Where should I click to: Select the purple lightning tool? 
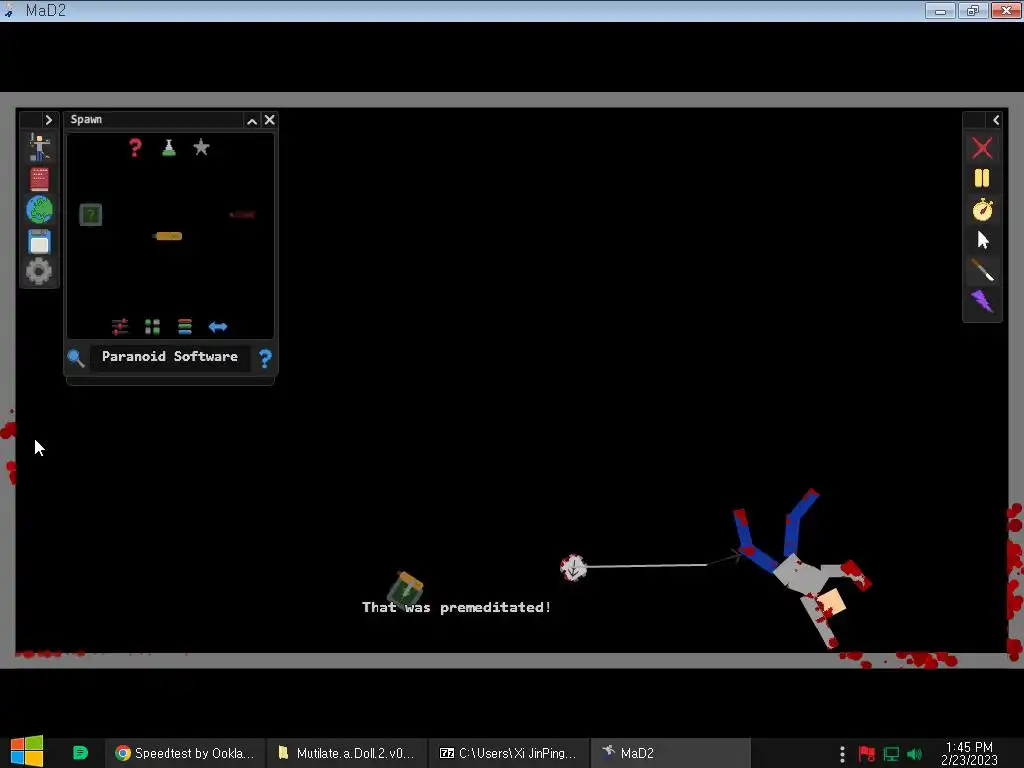[x=982, y=301]
